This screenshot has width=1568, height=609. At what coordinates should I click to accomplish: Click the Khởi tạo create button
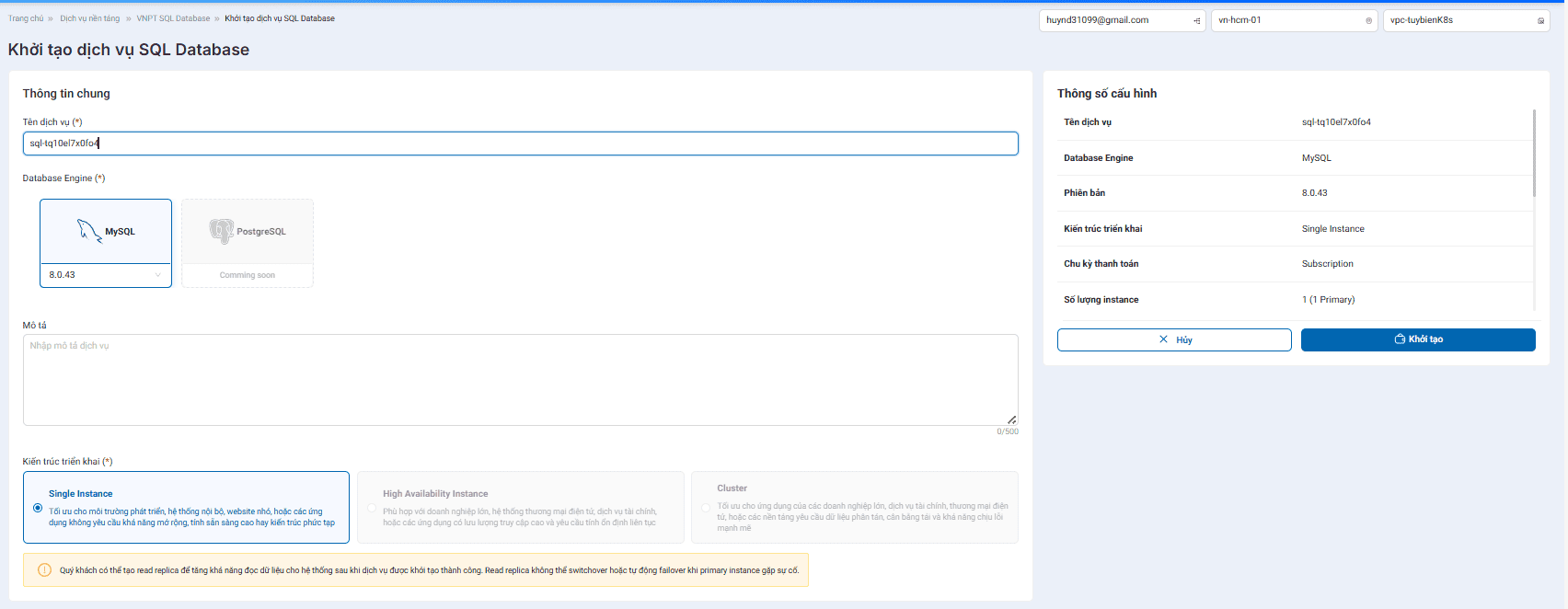[1418, 339]
